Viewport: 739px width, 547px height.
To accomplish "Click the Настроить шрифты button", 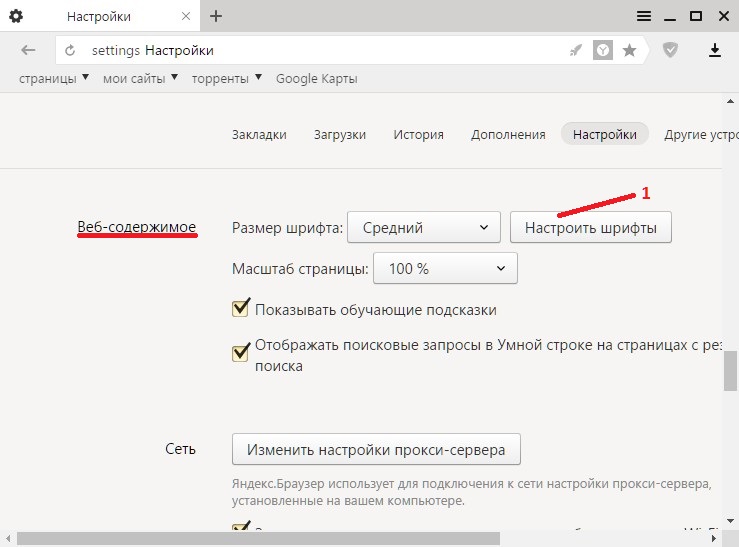I will (591, 228).
